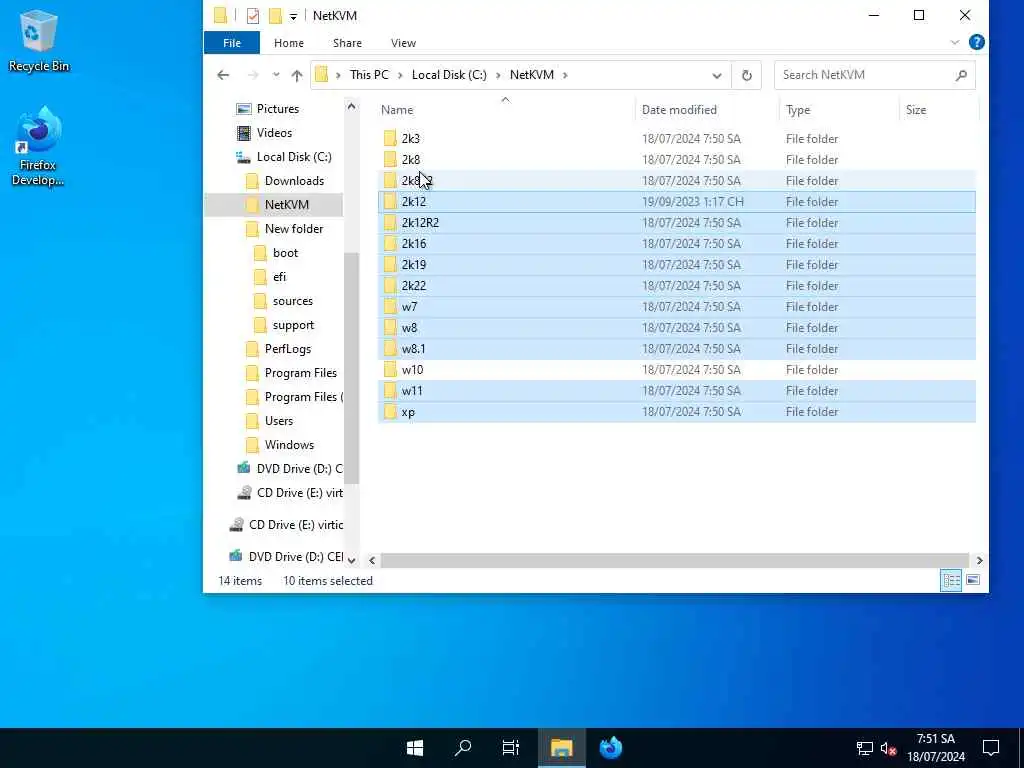1024x768 pixels.
Task: Switch to the Share ribbon tab
Action: 347,43
